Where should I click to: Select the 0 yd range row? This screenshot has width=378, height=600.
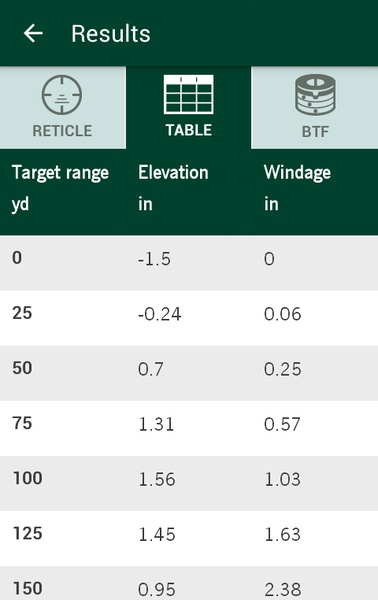(189, 263)
